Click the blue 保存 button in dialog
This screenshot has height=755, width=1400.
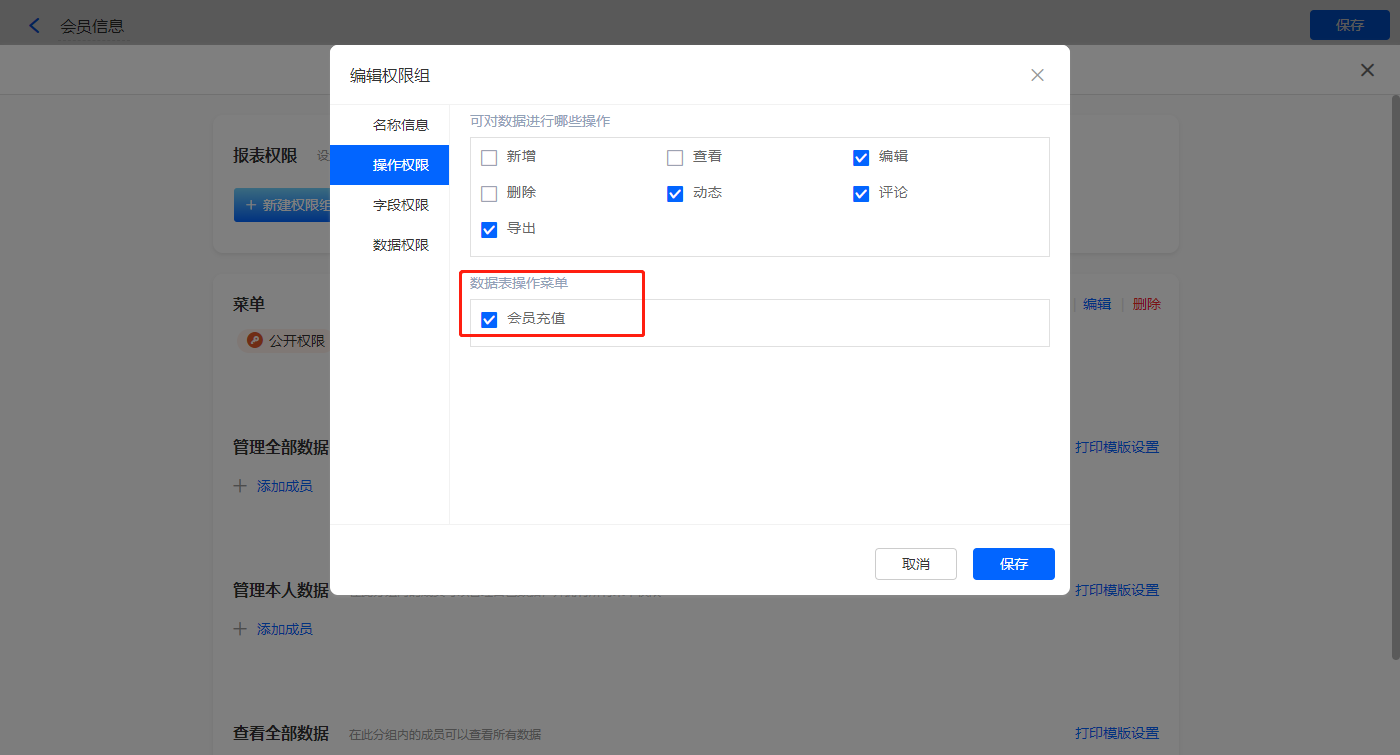point(1013,564)
